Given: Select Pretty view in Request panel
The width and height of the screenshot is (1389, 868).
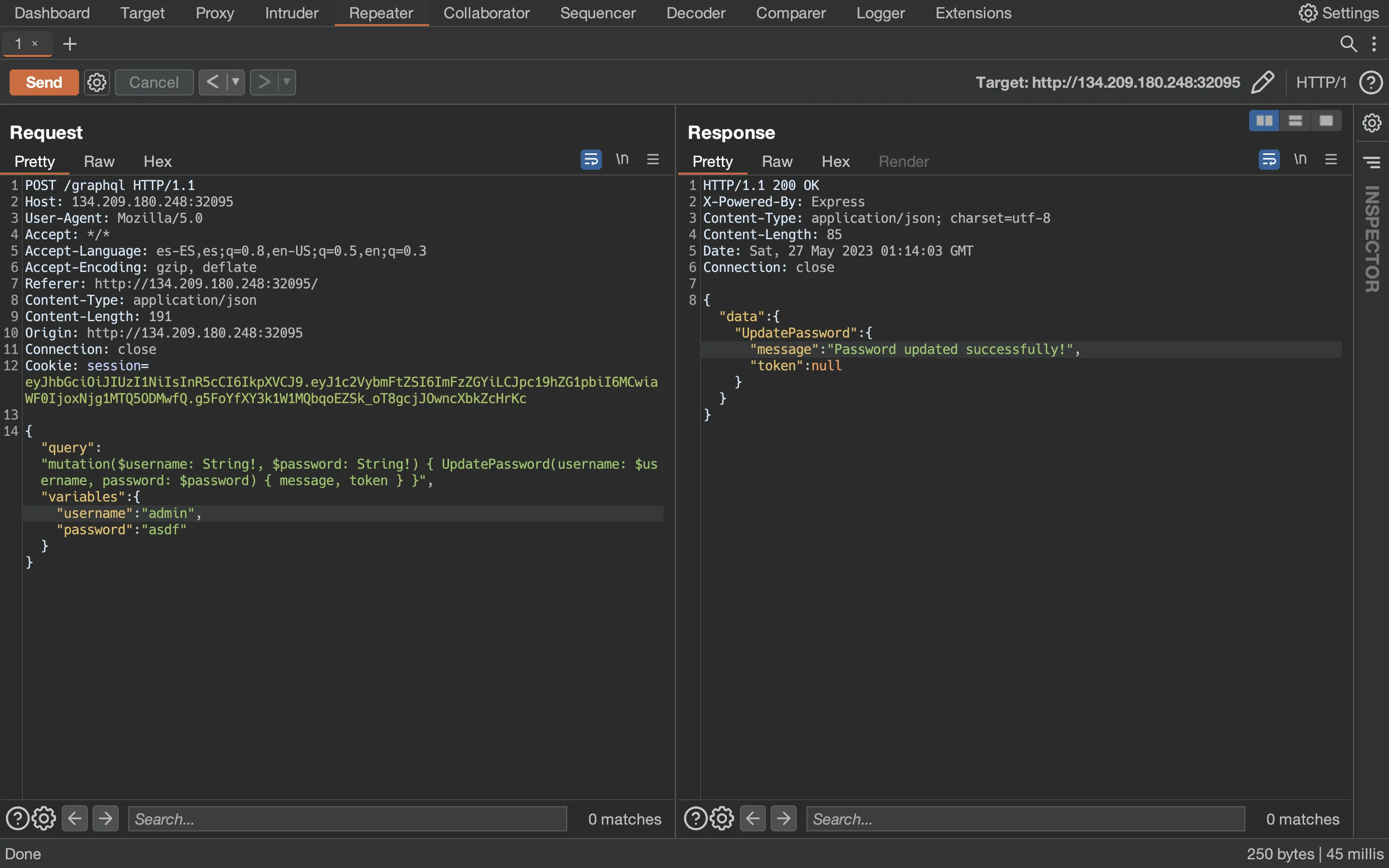Looking at the screenshot, I should pyautogui.click(x=34, y=162).
